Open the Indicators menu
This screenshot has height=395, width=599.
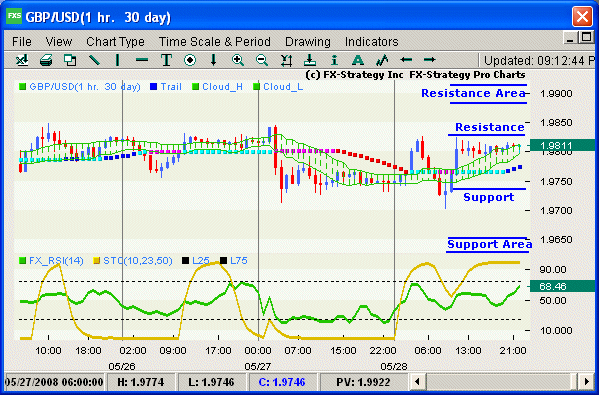[371, 42]
